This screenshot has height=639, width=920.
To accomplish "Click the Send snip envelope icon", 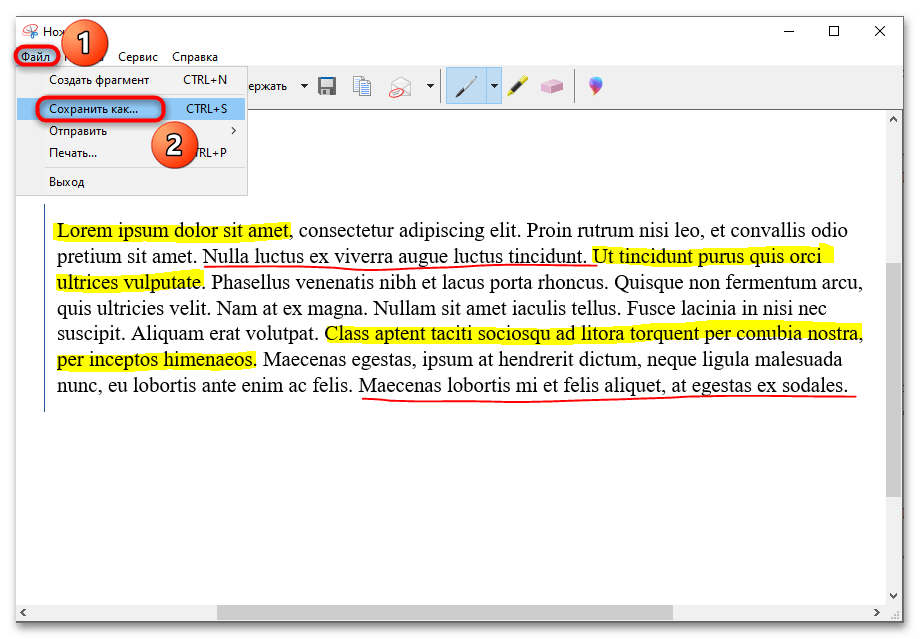I will [401, 87].
